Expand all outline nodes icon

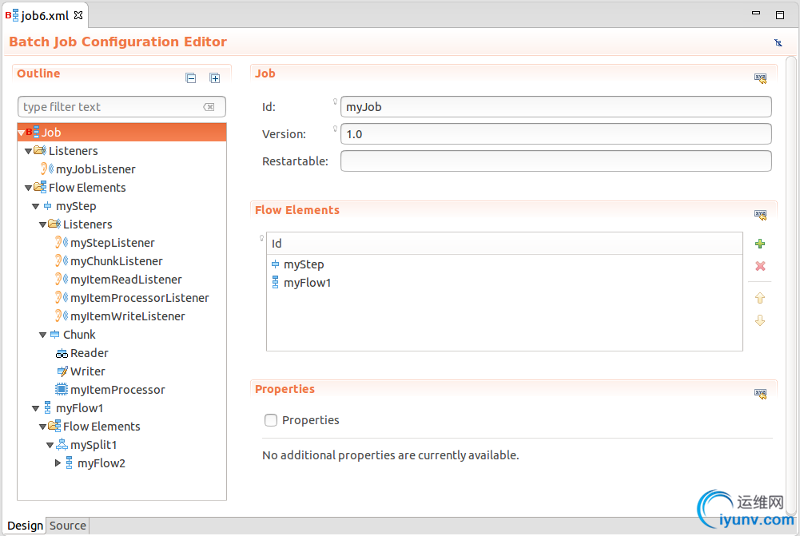(x=214, y=78)
